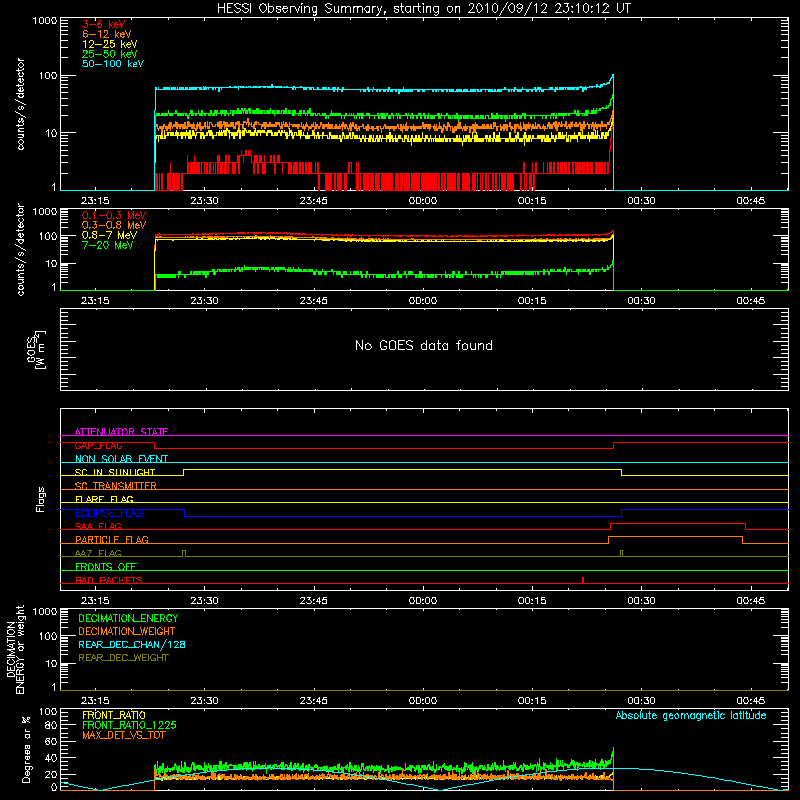Click the FRONT_RATIO_1225 legend entry

[130, 725]
